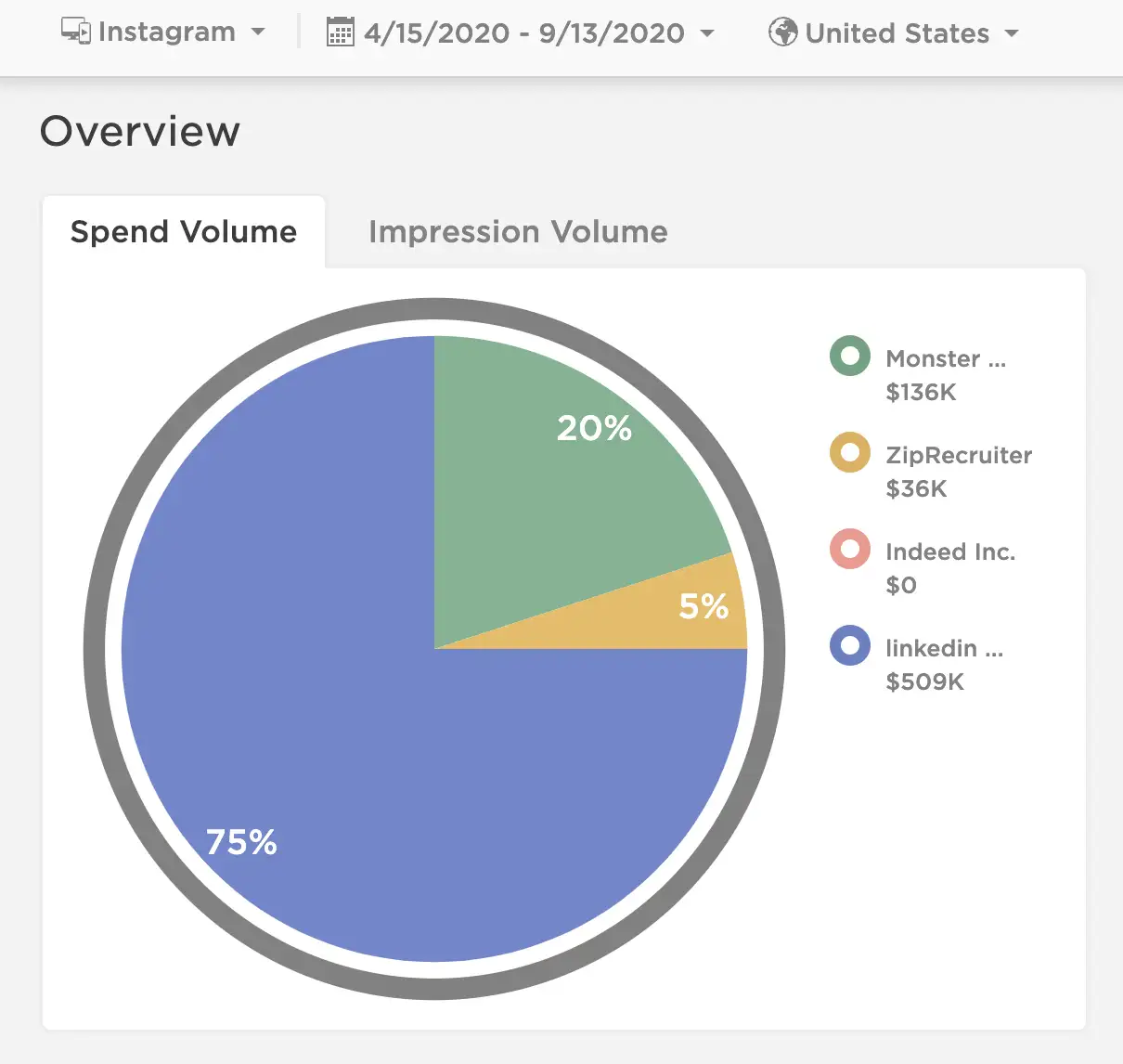Screen dimensions: 1123x1064
Task: Toggle the blue linkedin legend circle
Action: click(850, 645)
